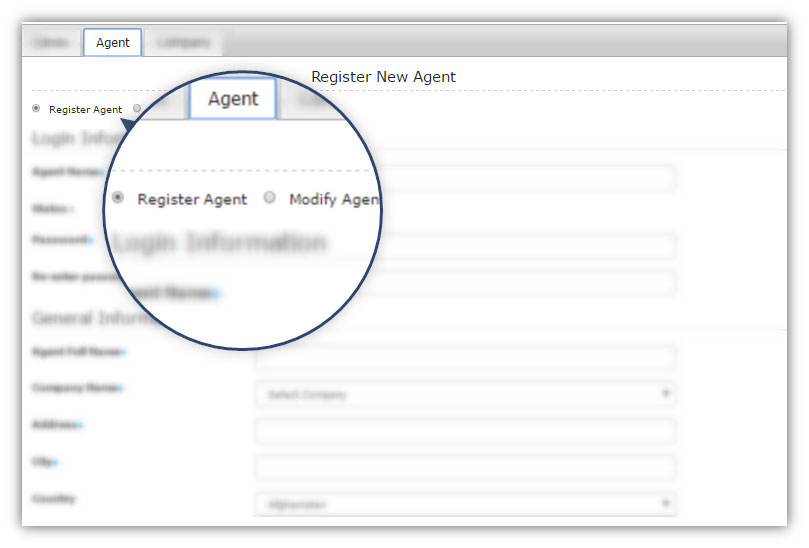The image size is (809, 548).
Task: Open the Country dropdown showing Afghanistan
Action: [x=465, y=504]
